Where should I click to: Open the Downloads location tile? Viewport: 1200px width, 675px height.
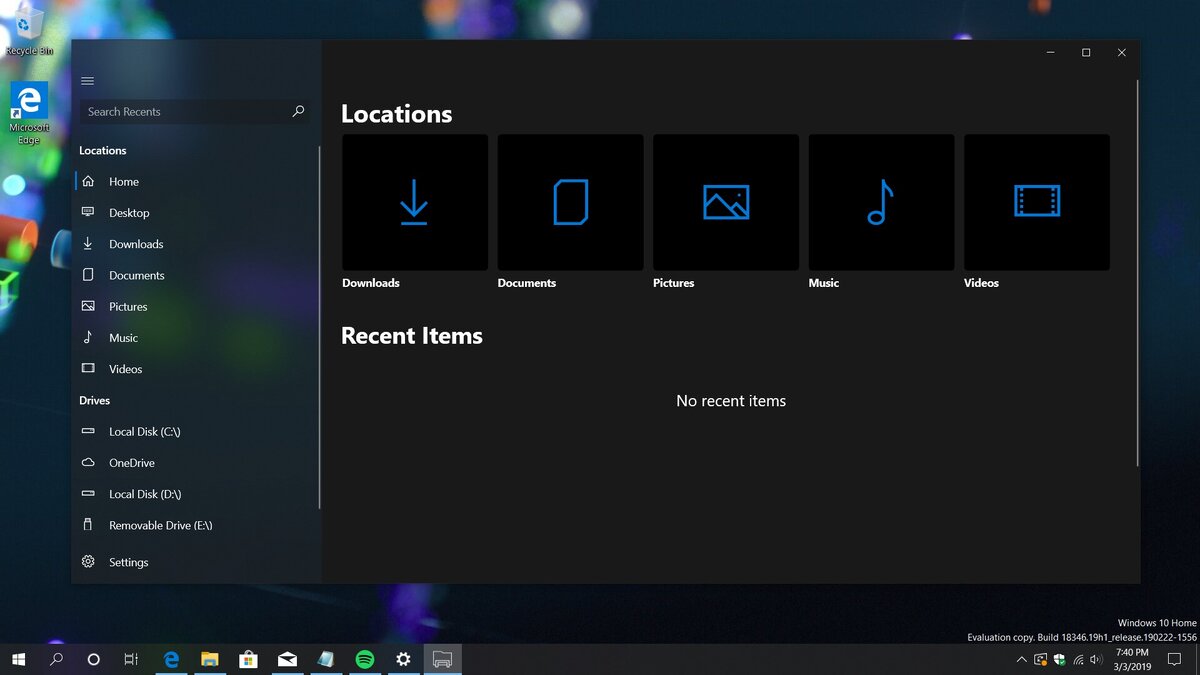click(414, 202)
